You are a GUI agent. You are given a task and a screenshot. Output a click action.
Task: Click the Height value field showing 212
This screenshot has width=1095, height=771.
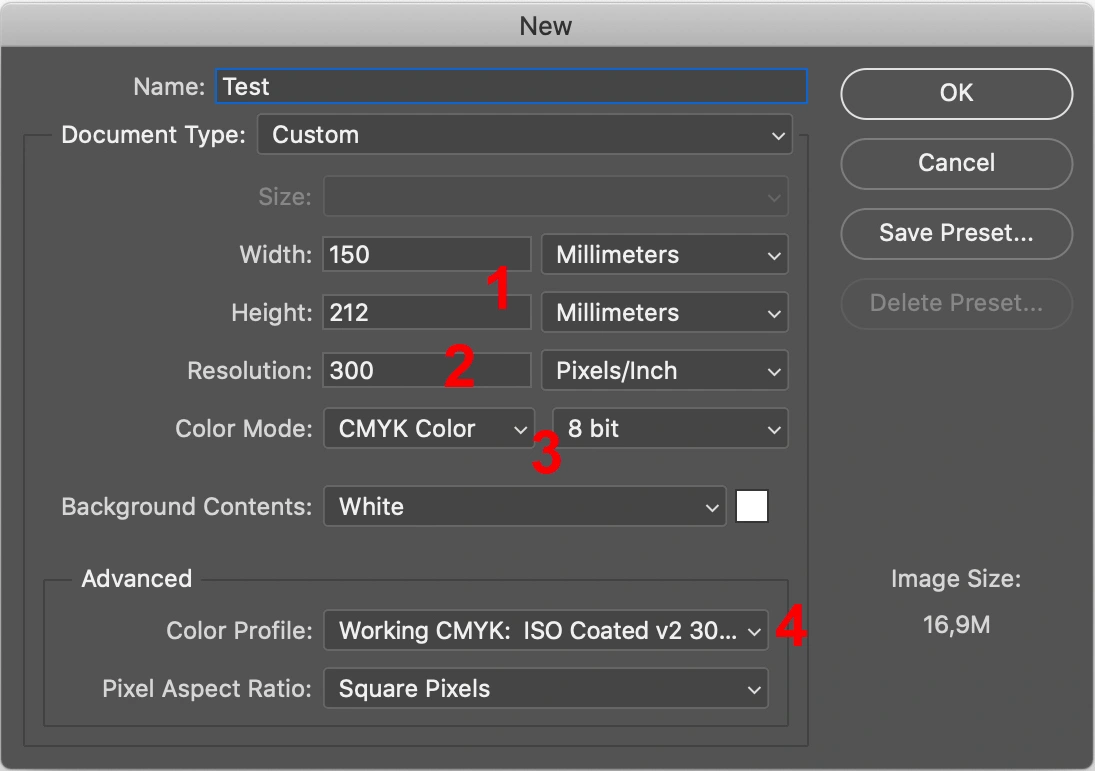[x=426, y=312]
